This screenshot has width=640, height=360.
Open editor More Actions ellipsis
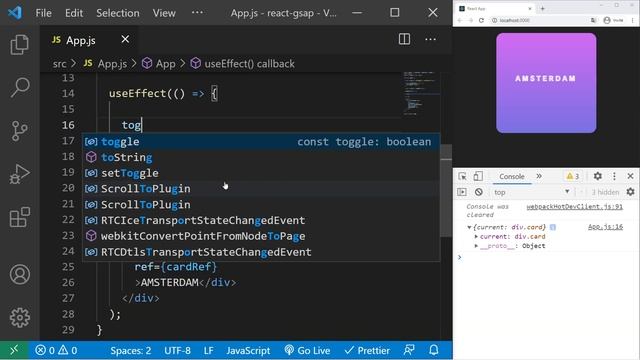[430, 39]
